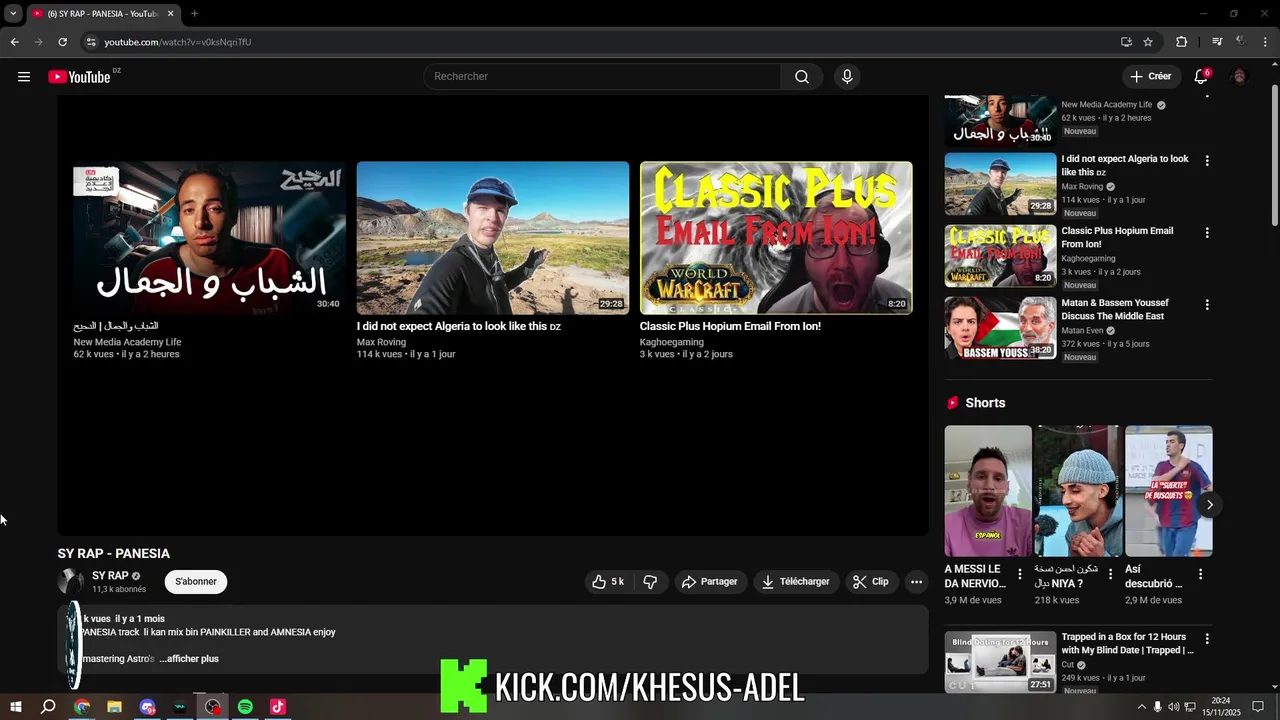Open Chrome tab search dropdown
Image resolution: width=1280 pixels, height=720 pixels.
pos(13,14)
